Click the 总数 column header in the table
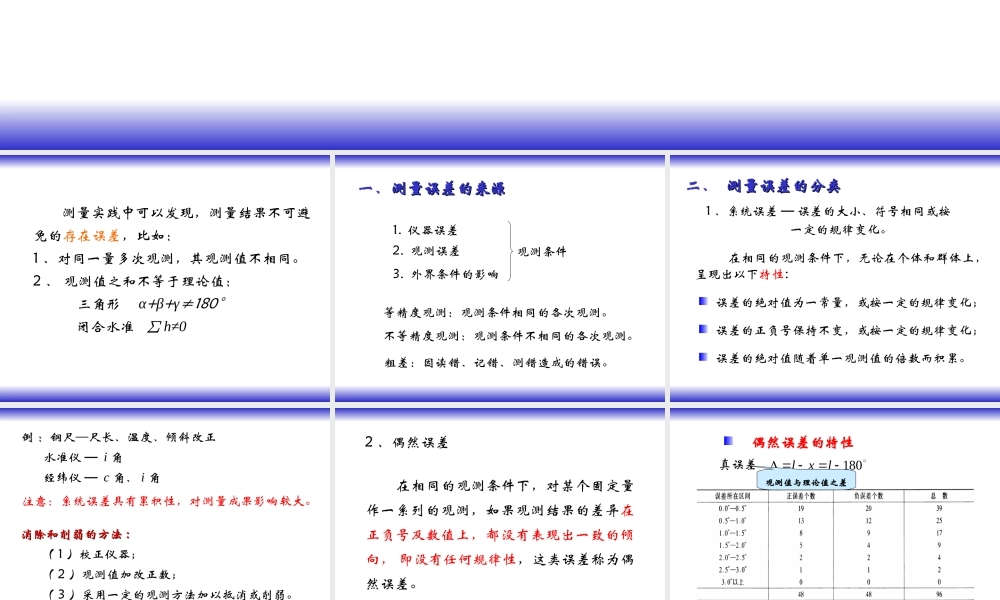Viewport: 1000px width, 600px height. 940,495
